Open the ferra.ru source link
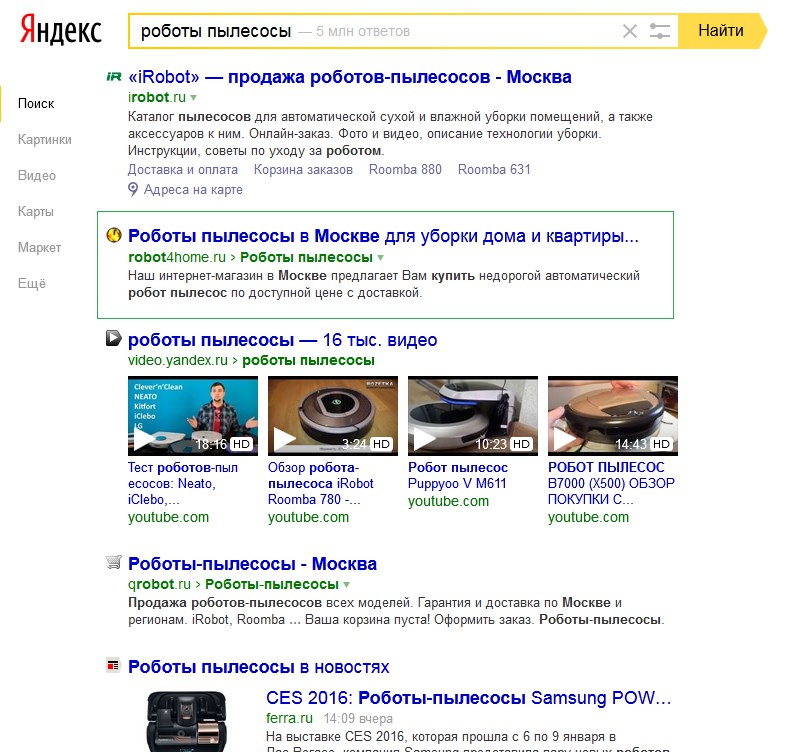Viewport: 800px width, 752px height. pos(289,718)
